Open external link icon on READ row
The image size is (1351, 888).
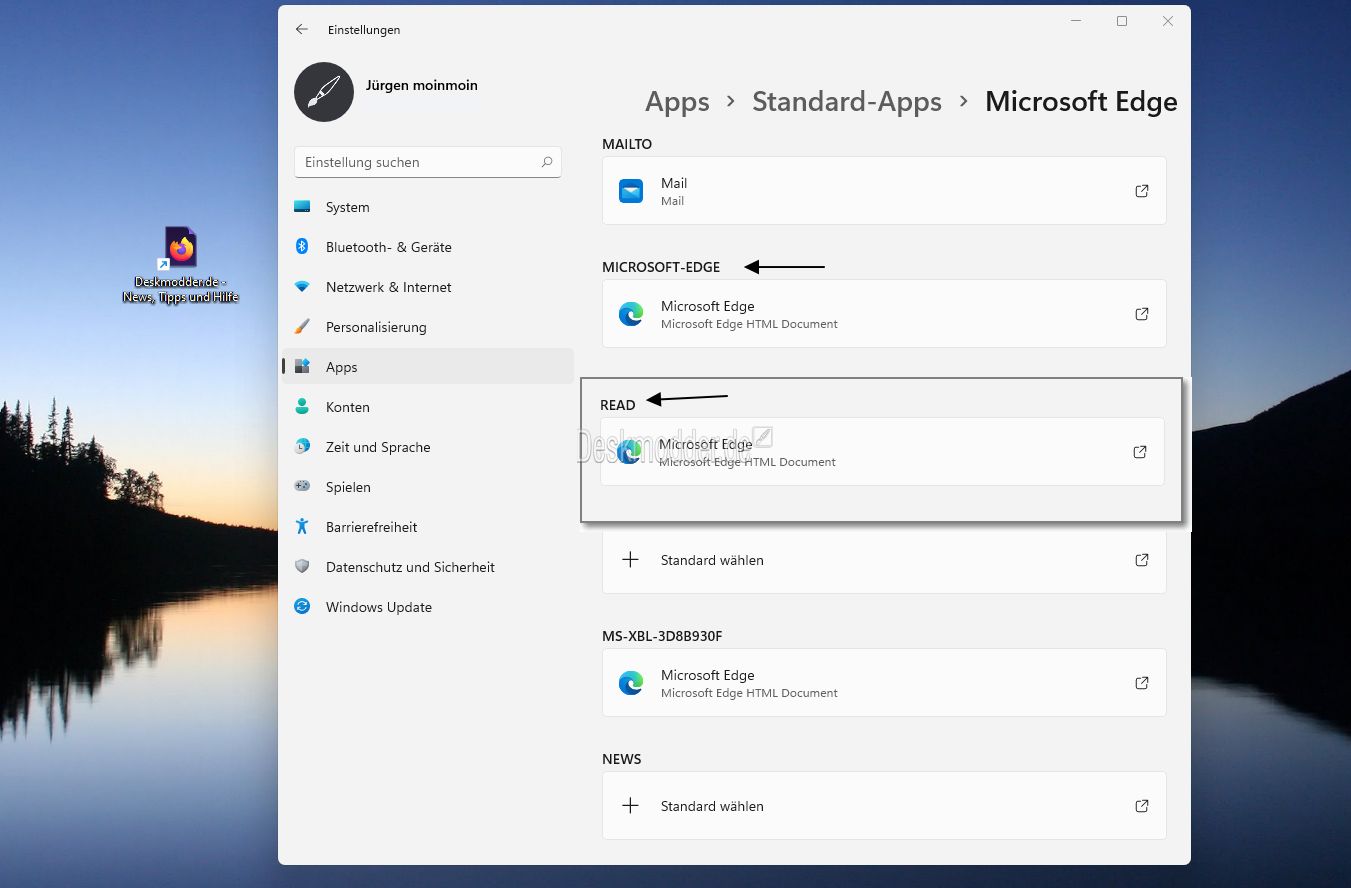tap(1140, 452)
